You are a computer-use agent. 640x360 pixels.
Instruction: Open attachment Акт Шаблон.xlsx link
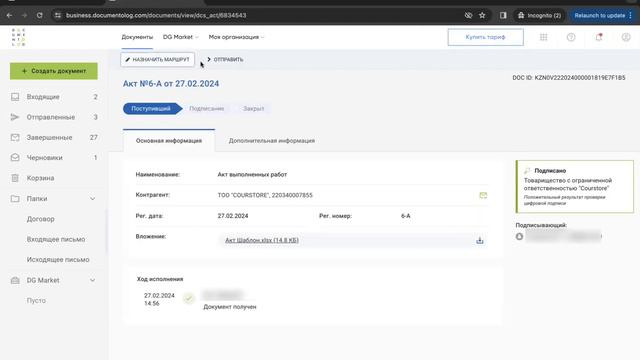pyautogui.click(x=262, y=240)
